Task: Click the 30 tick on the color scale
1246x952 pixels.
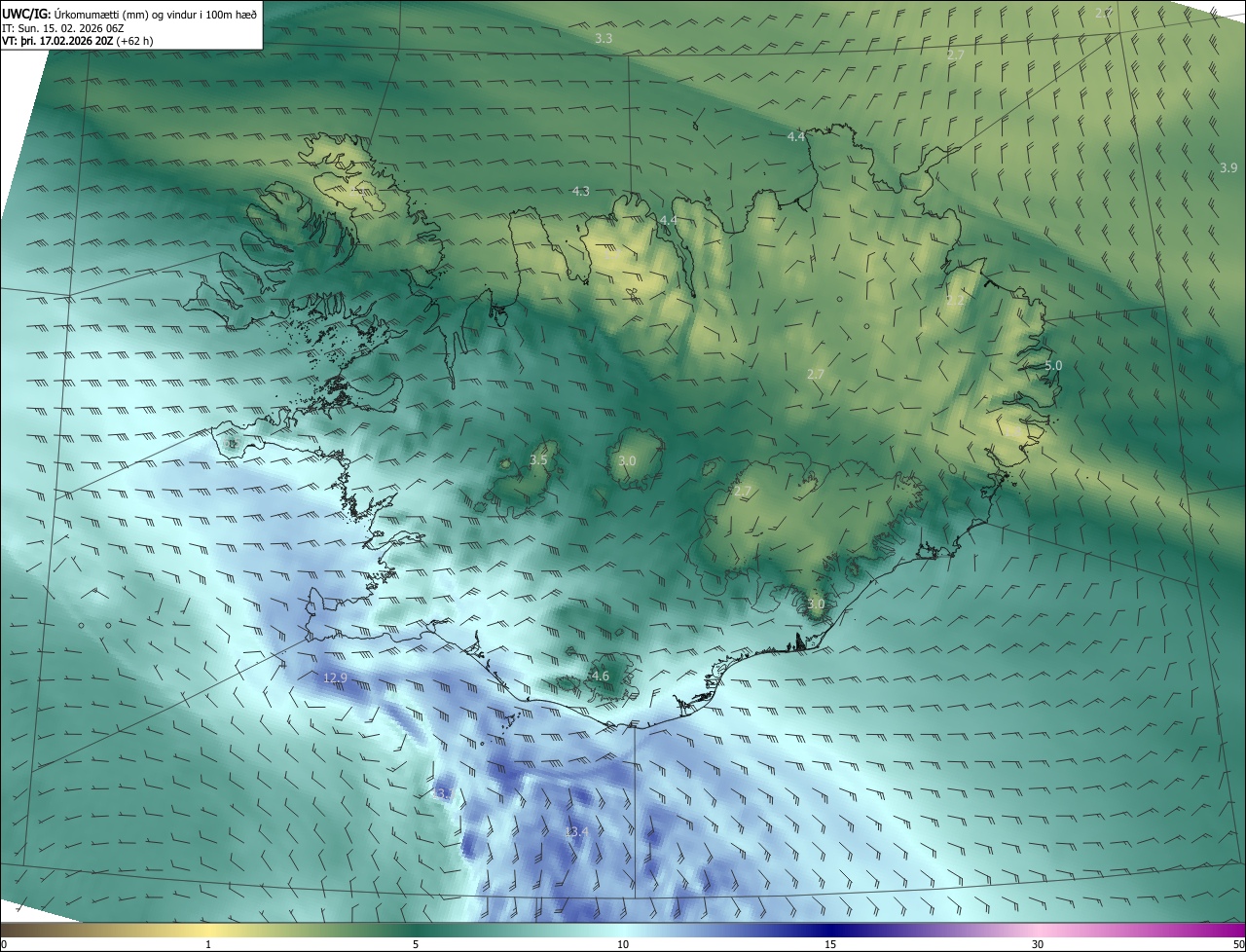Action: click(x=1038, y=944)
